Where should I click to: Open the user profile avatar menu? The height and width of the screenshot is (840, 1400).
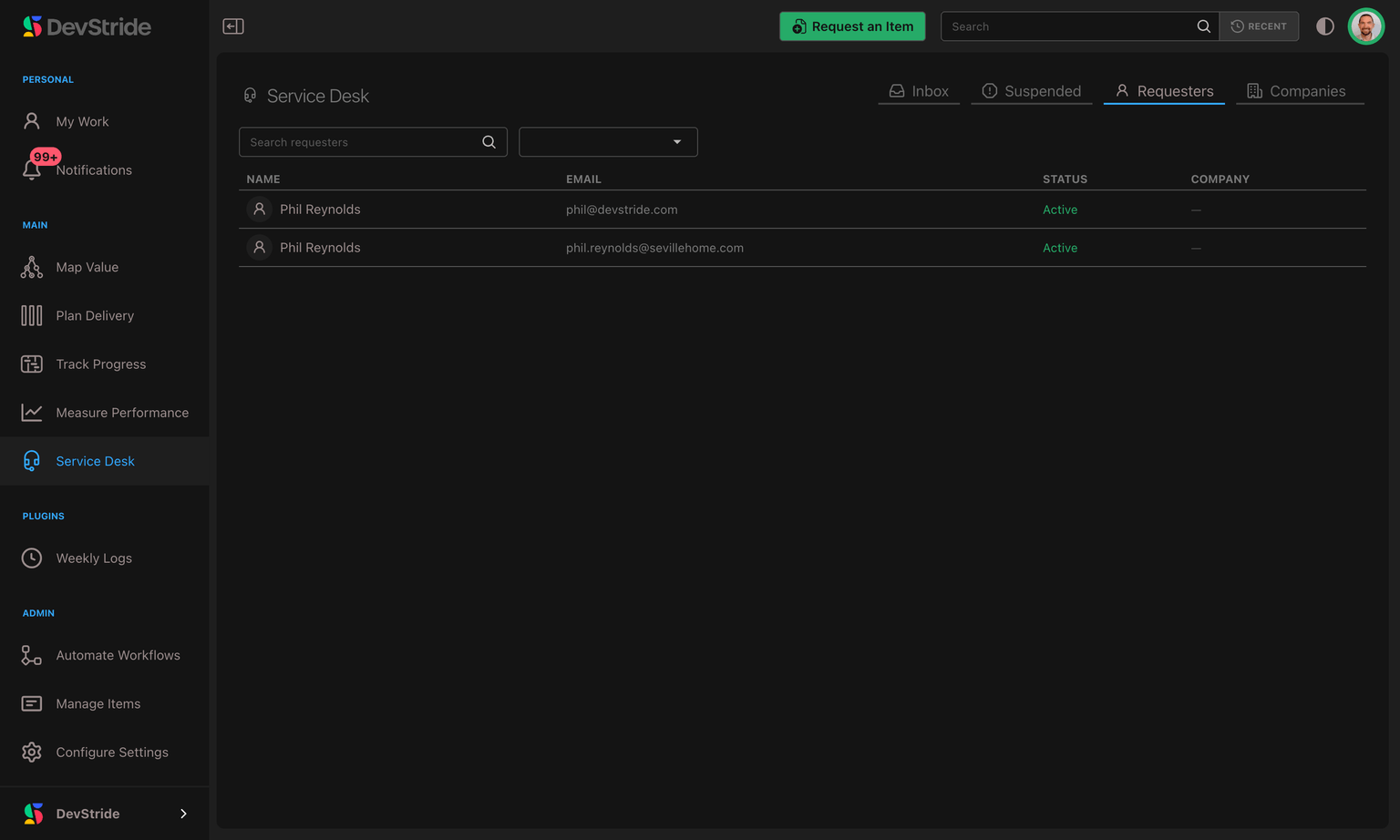[x=1365, y=26]
